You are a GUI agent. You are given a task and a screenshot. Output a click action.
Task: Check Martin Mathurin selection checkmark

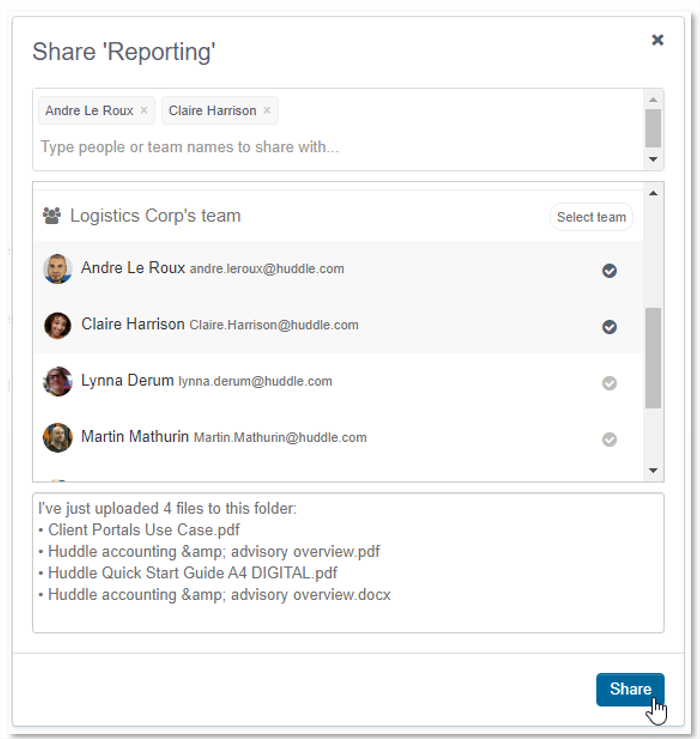point(609,439)
